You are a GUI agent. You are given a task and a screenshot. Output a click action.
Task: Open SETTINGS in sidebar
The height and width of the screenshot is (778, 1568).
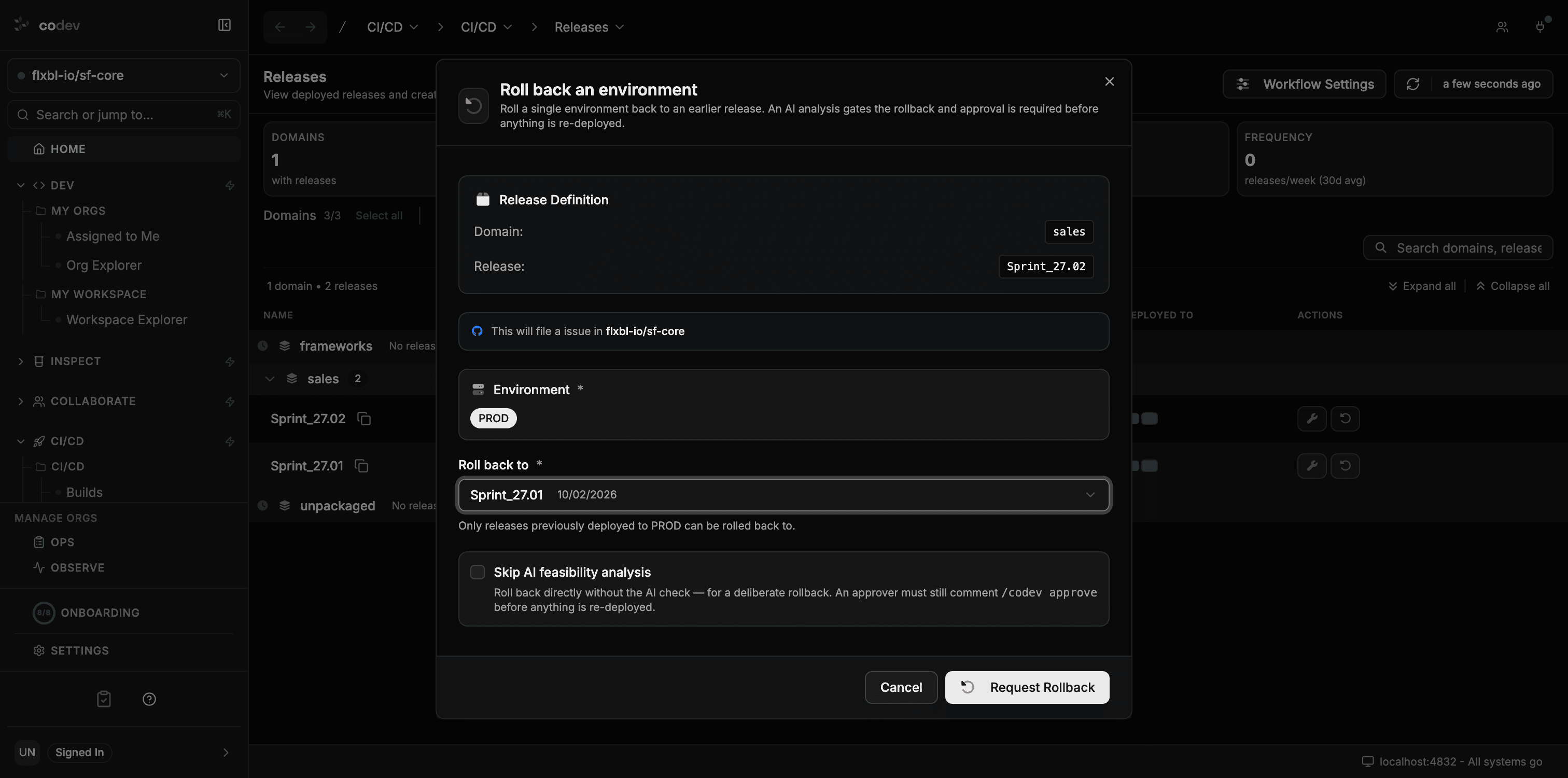[79, 651]
